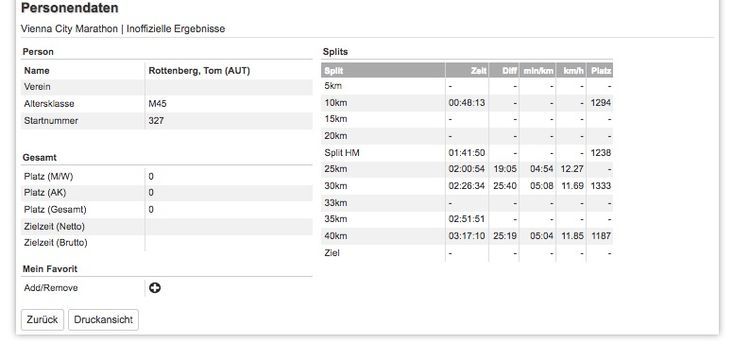Select the Platz column header
This screenshot has height=362, width=750.
(x=600, y=71)
